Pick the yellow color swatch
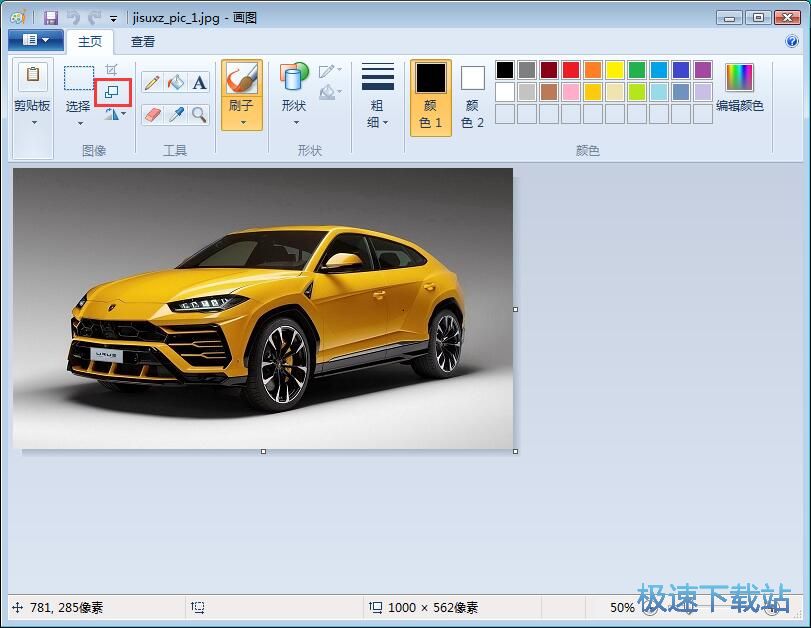This screenshot has height=628, width=811. [615, 70]
